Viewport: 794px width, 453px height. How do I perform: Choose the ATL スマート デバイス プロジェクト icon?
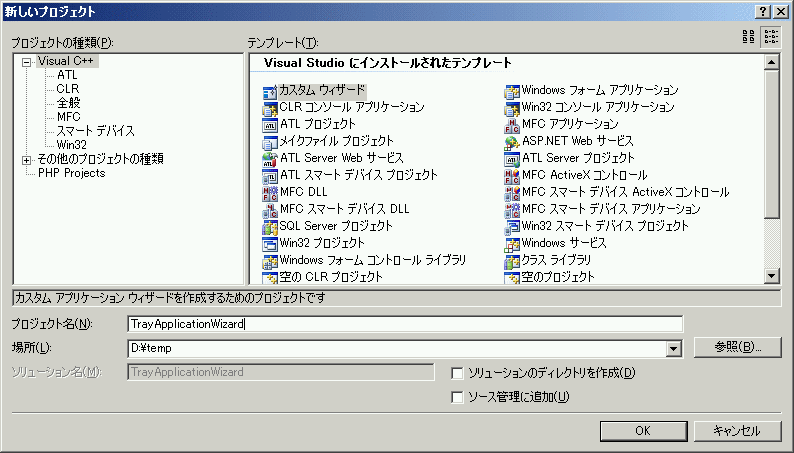tap(270, 177)
